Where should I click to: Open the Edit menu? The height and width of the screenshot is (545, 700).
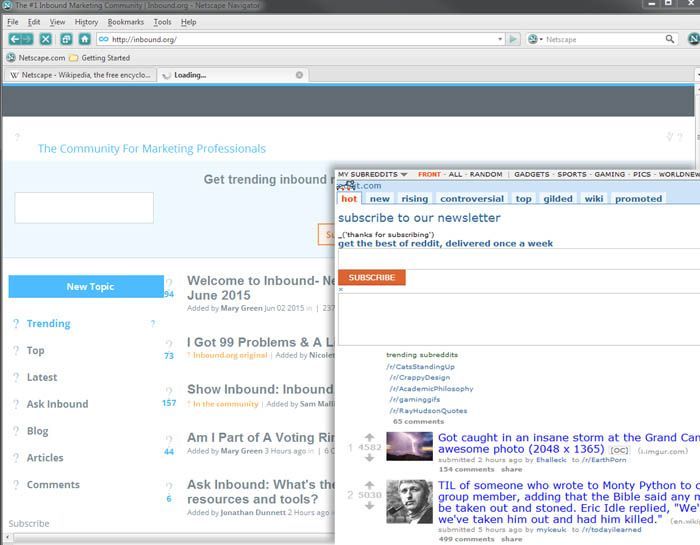[x=34, y=22]
